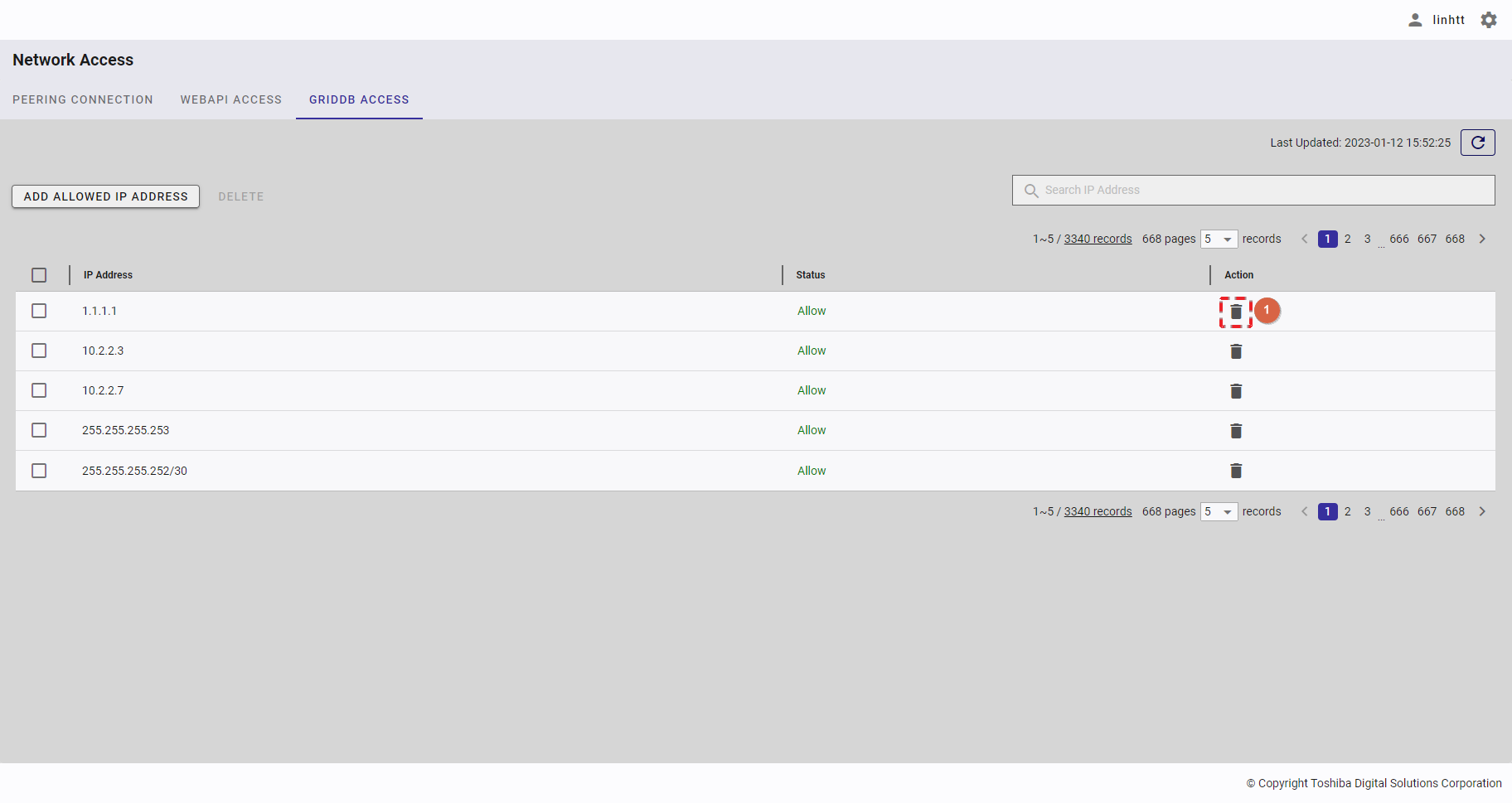1512x803 pixels.
Task: Switch to the Peering Connection tab
Action: point(83,99)
